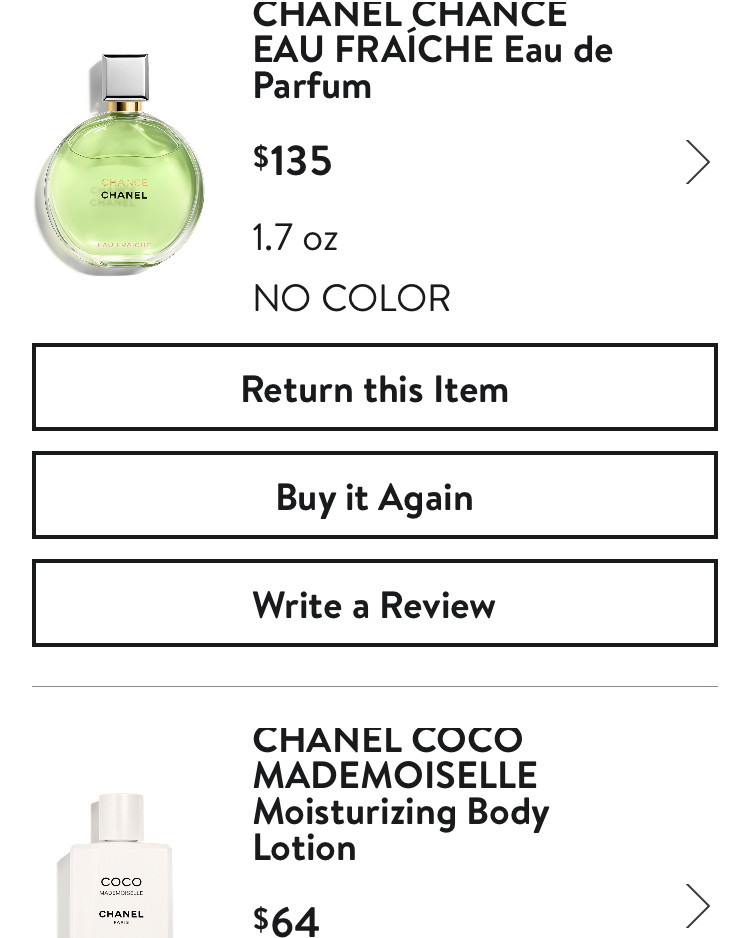Open Coco Mademoiselle lotion details via chevron
750x938 pixels.
697,905
